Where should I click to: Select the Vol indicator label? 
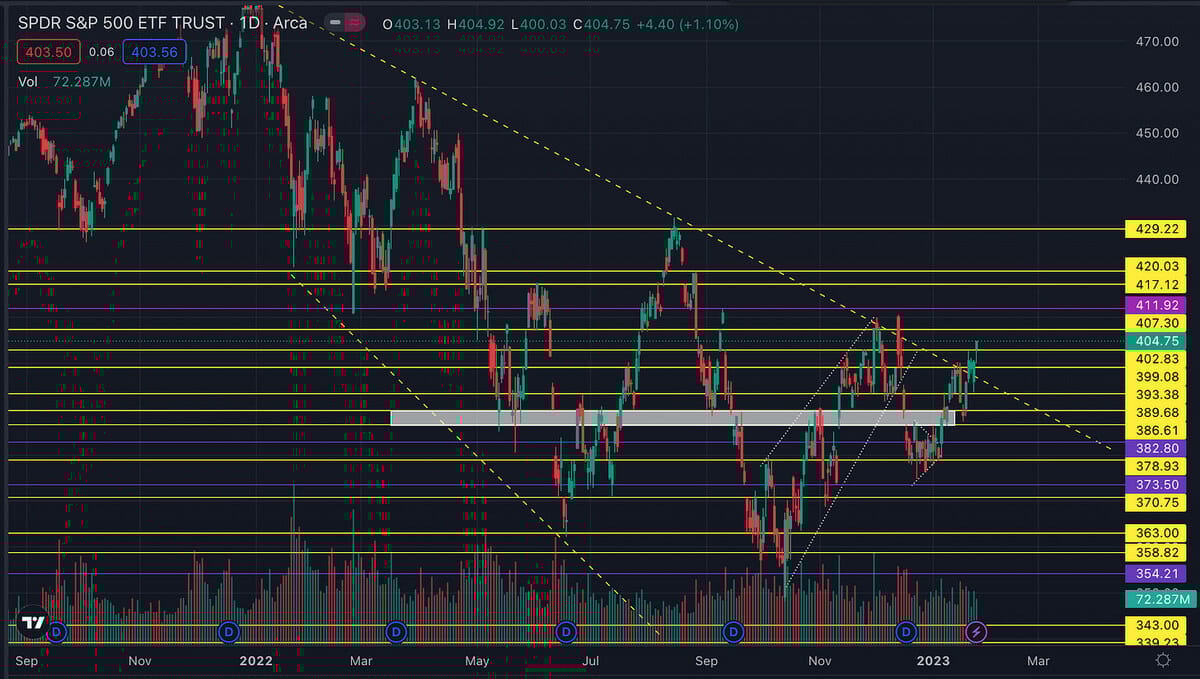28,82
